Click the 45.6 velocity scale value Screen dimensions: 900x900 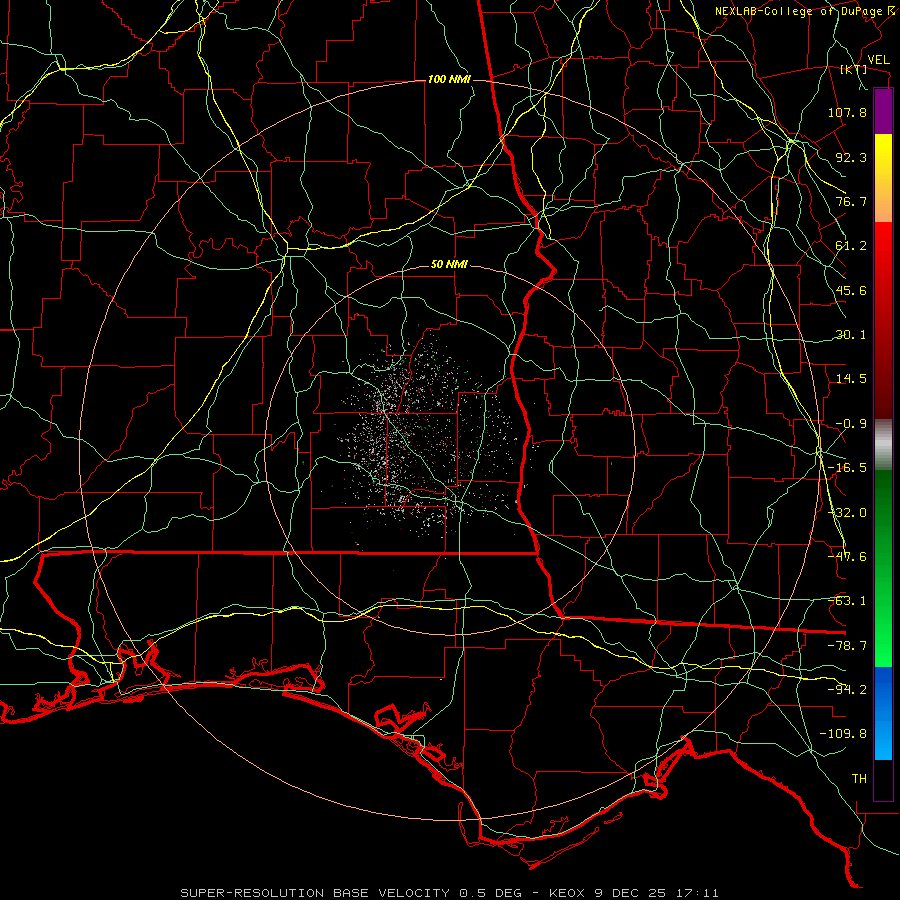pos(851,290)
